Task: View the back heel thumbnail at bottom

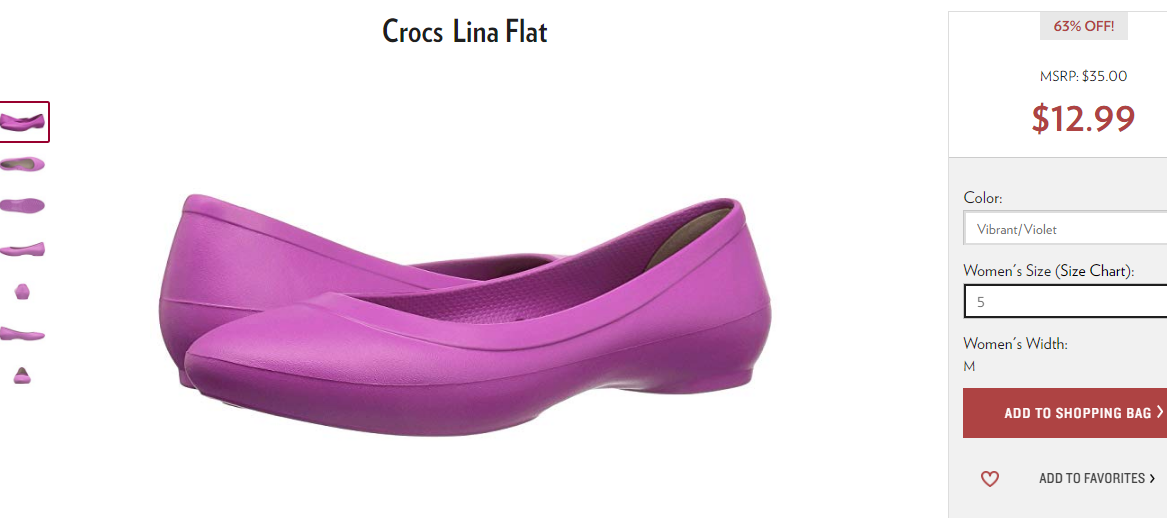Action: tap(22, 376)
